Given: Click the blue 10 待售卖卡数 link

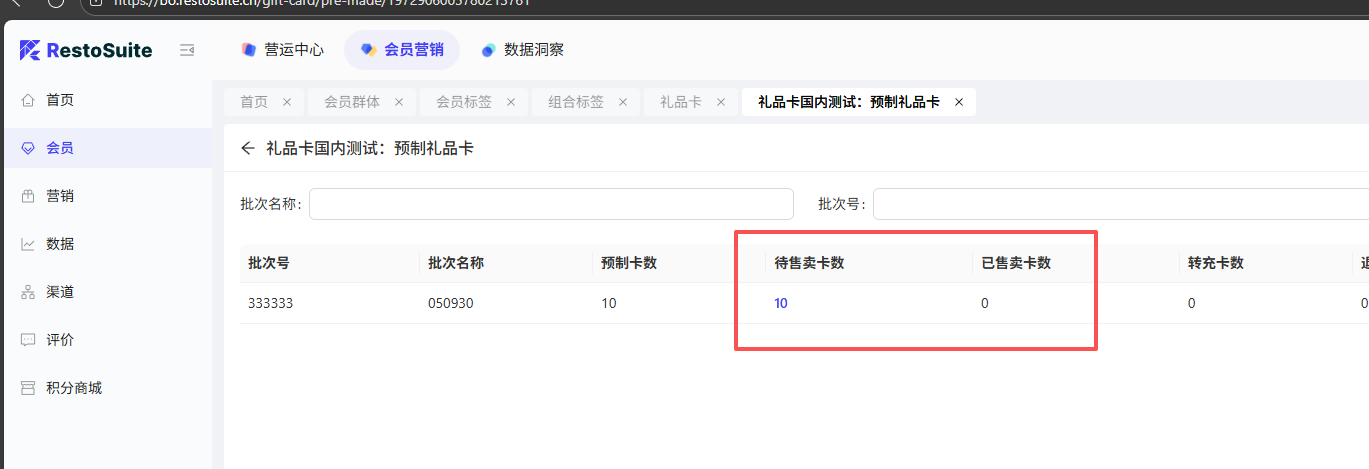Looking at the screenshot, I should point(781,304).
